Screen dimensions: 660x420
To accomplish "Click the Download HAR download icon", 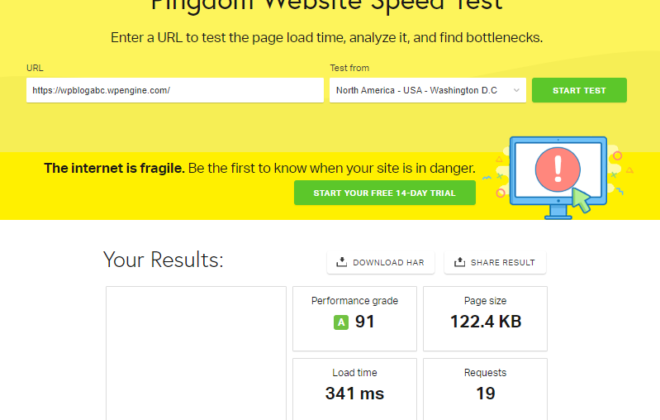I will 341,262.
